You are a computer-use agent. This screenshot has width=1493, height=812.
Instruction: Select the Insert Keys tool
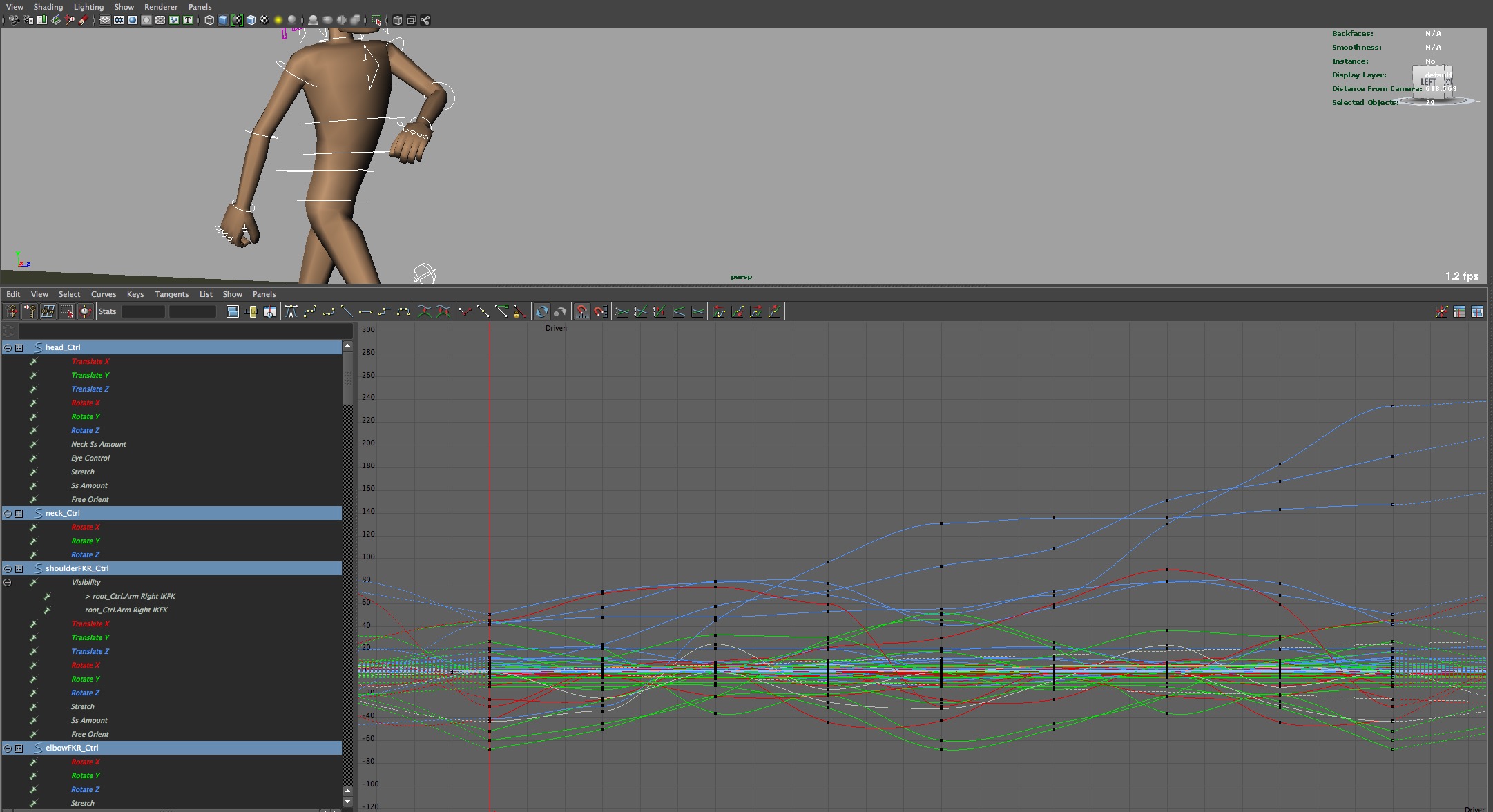(30, 311)
